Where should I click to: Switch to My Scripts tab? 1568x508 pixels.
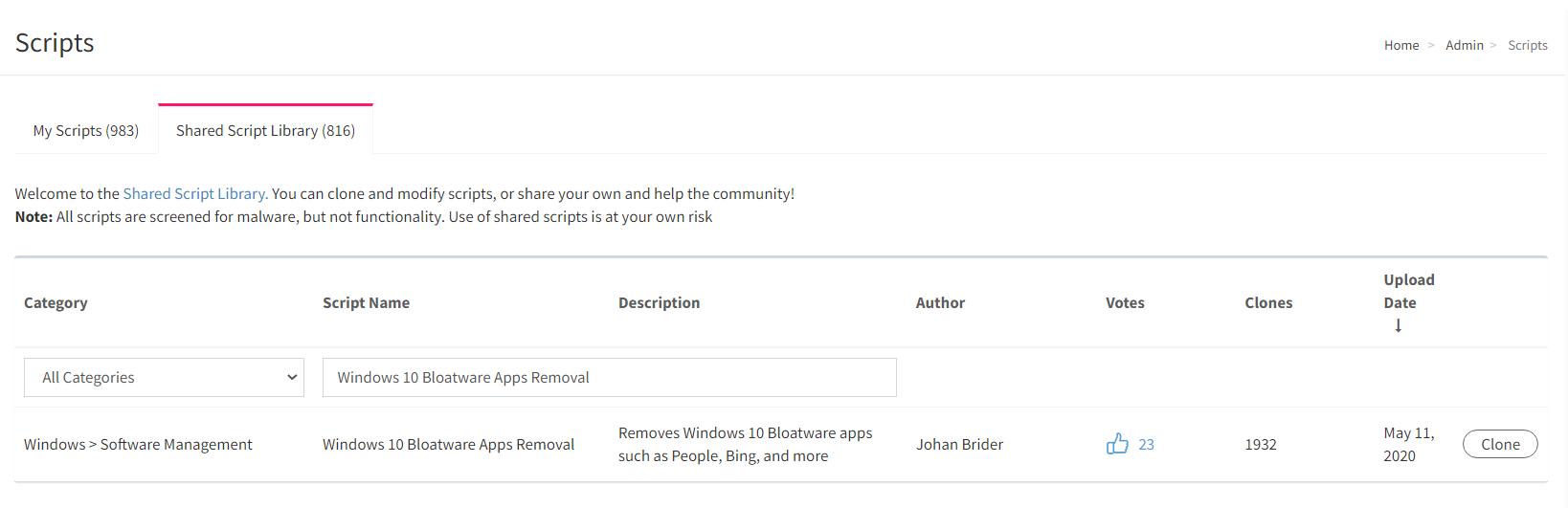[x=86, y=130]
